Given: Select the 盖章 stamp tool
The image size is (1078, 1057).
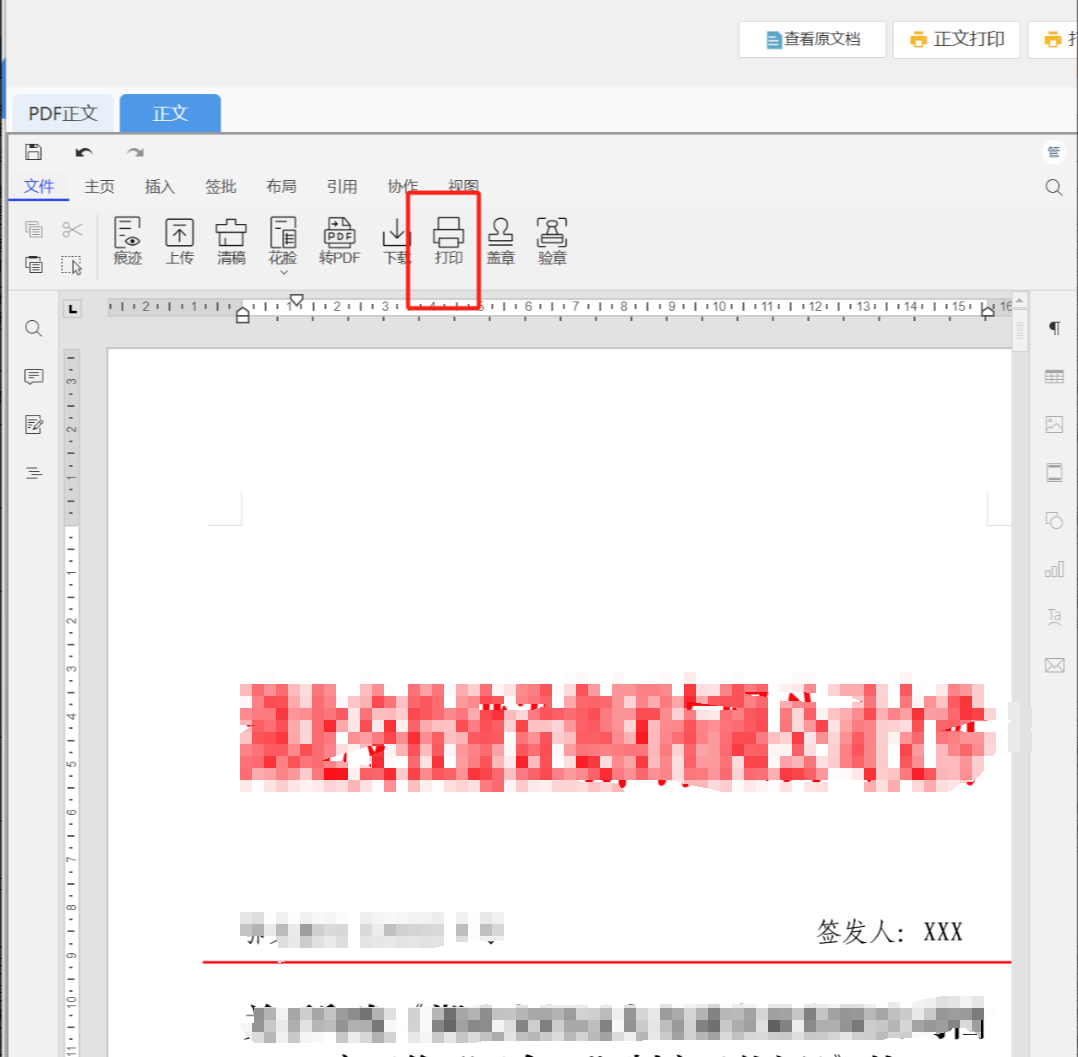Looking at the screenshot, I should [x=500, y=240].
